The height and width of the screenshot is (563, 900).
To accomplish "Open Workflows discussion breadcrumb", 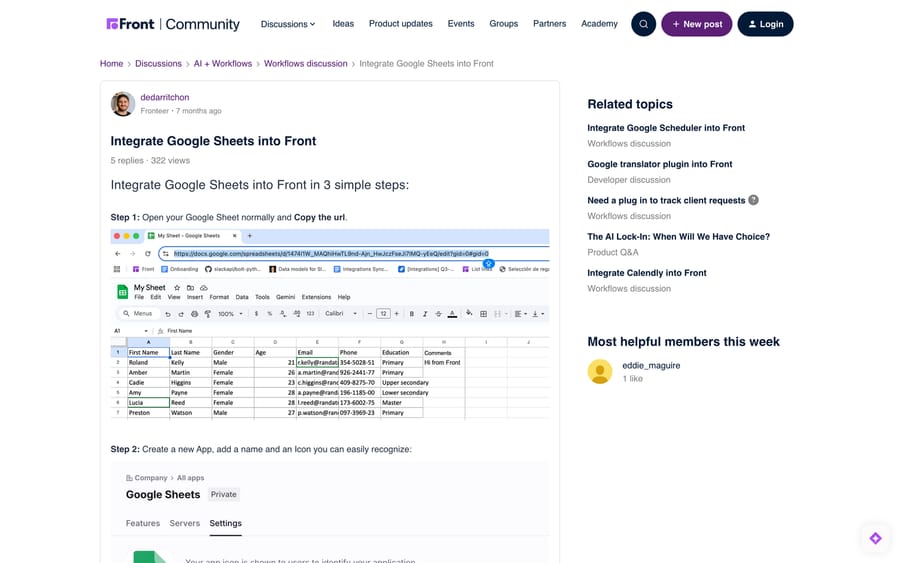I will point(305,64).
